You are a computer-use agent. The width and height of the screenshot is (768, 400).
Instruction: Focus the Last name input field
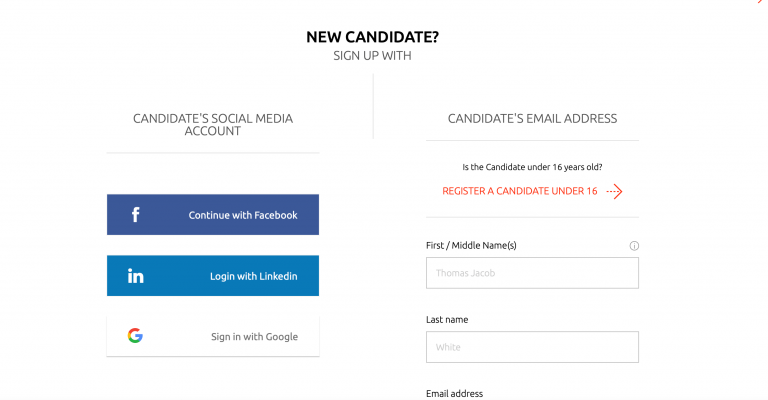coord(532,347)
